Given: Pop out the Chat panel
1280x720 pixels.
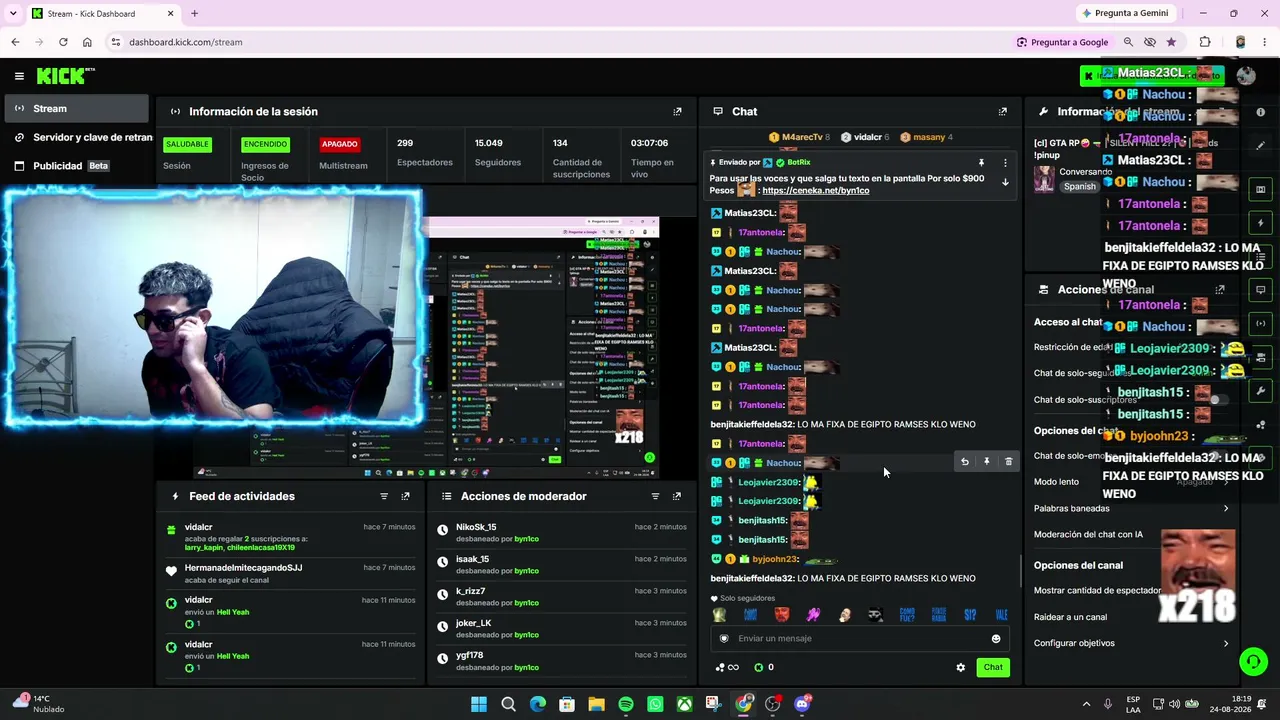Looking at the screenshot, I should tap(1002, 111).
